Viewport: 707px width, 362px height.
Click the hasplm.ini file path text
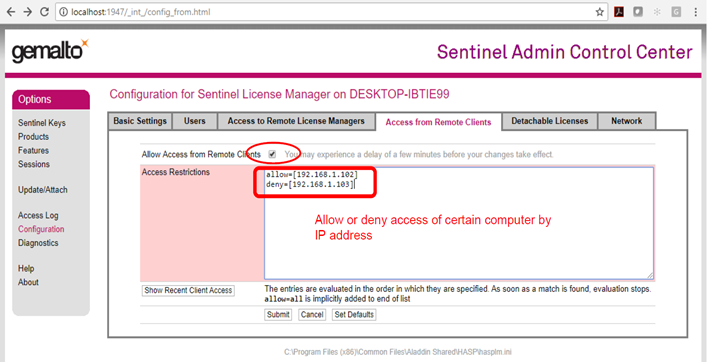398,352
